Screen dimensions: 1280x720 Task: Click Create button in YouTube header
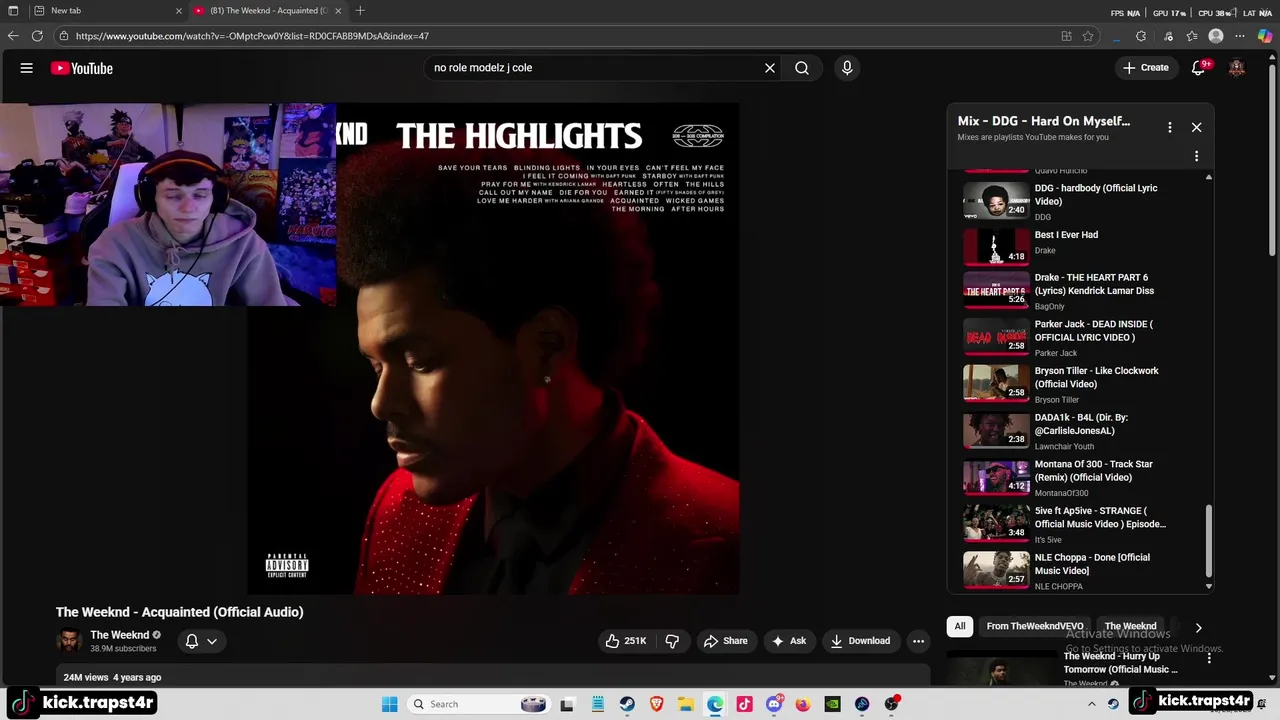(x=1145, y=68)
